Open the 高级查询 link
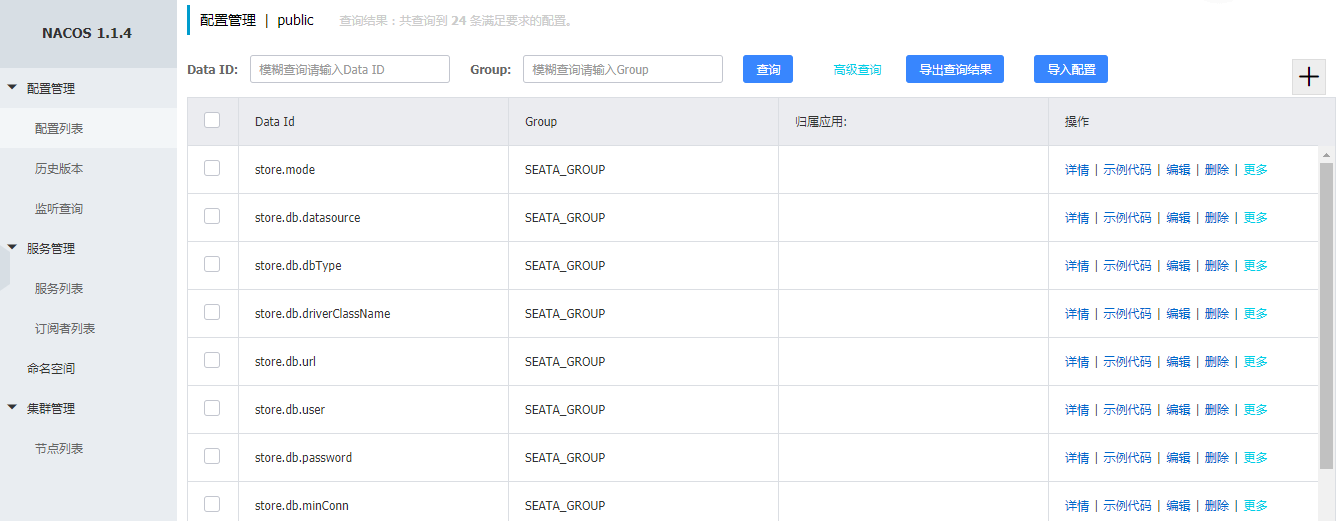Image resolution: width=1344 pixels, height=521 pixels. [x=857, y=70]
